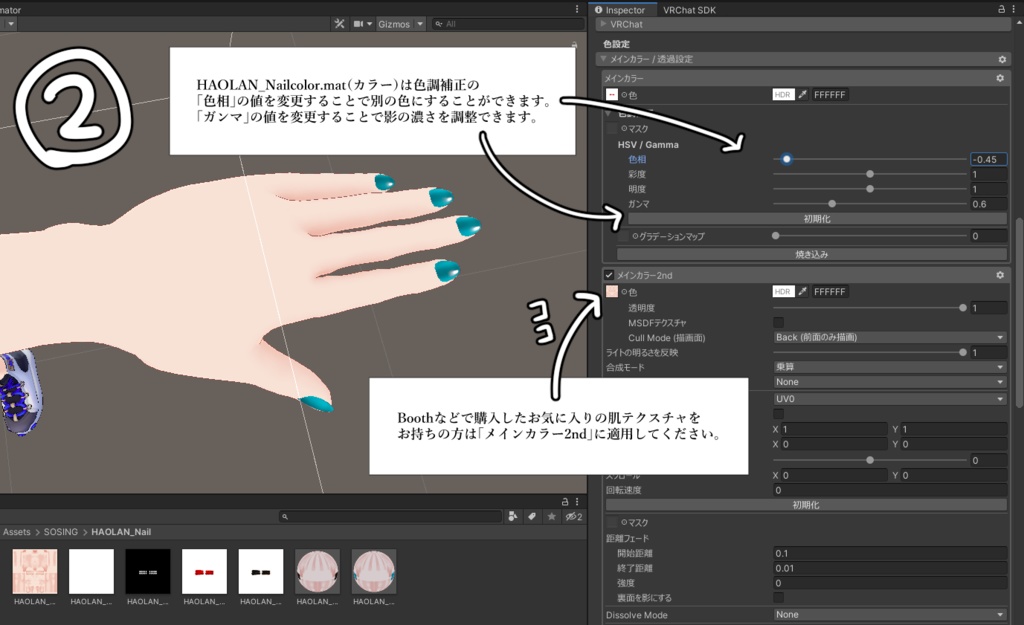This screenshot has height=625, width=1024.
Task: Select the HDR eyedropper next to FFFFFF
Action: click(x=802, y=94)
